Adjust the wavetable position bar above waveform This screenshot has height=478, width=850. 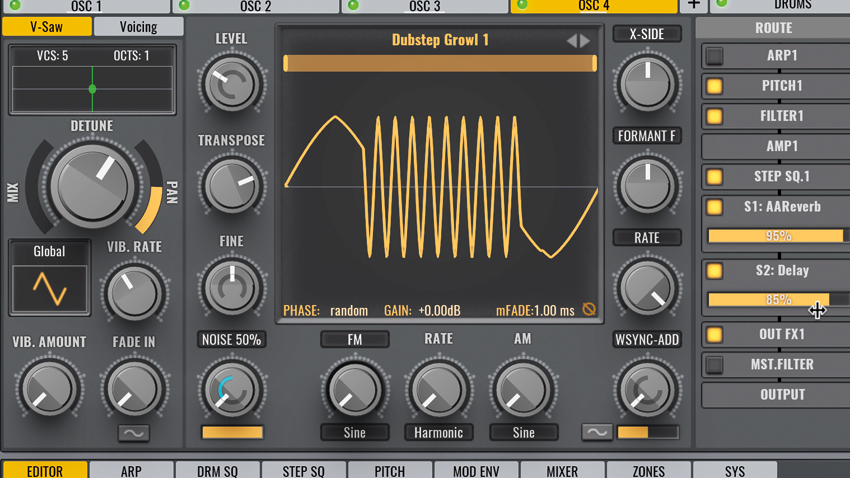point(440,63)
